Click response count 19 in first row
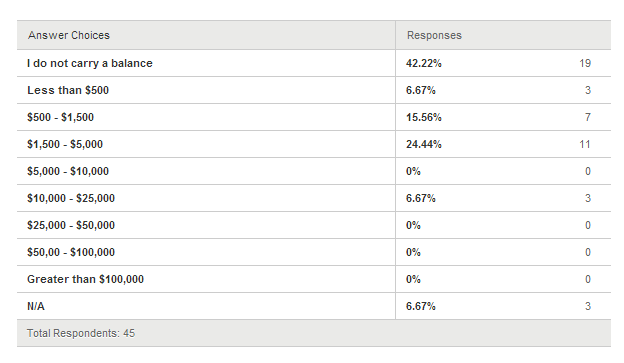This screenshot has width=624, height=363. coord(585,63)
